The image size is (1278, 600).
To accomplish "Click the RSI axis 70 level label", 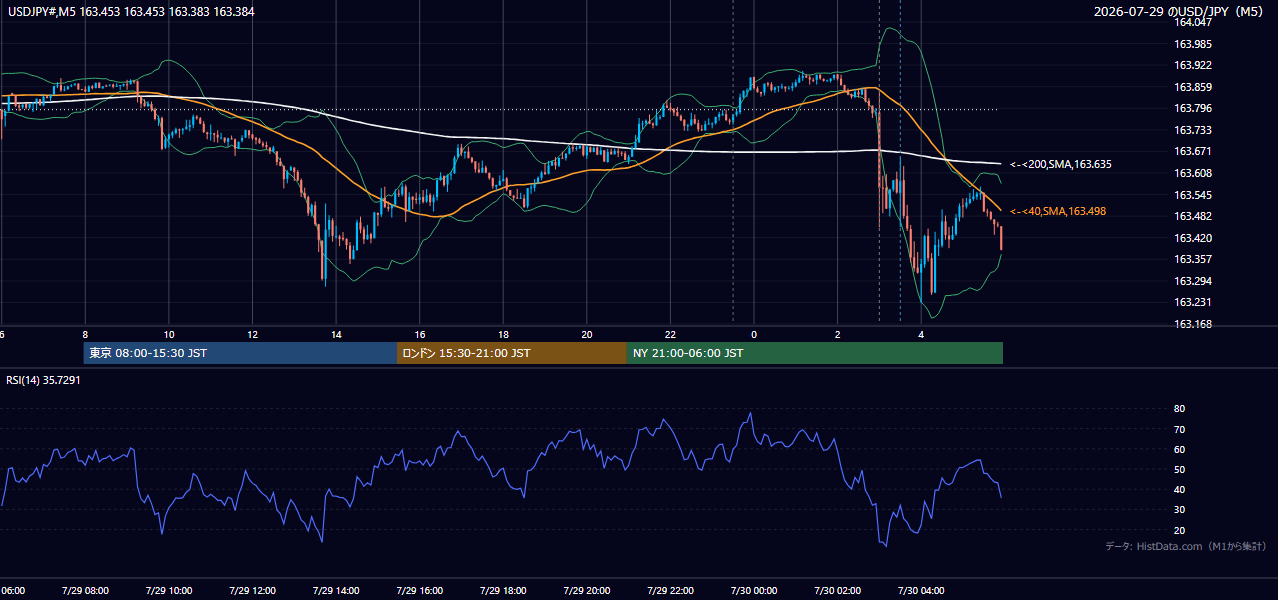I will 1179,429.
